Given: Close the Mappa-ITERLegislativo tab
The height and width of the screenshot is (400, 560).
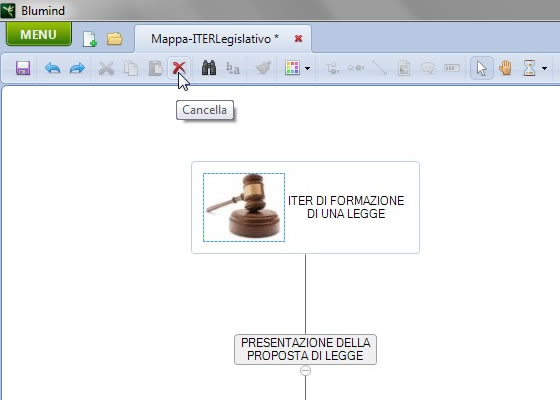Looking at the screenshot, I should coord(299,39).
